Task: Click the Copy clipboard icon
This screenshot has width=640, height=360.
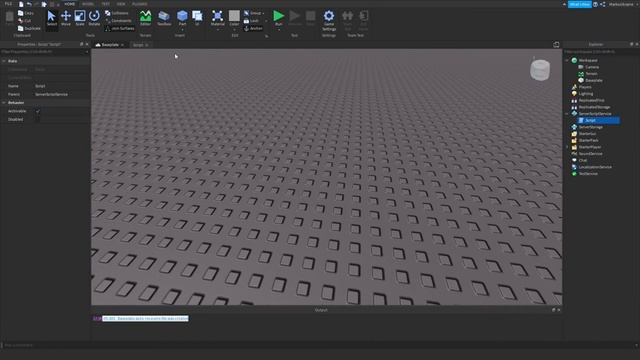Action: tap(20, 13)
